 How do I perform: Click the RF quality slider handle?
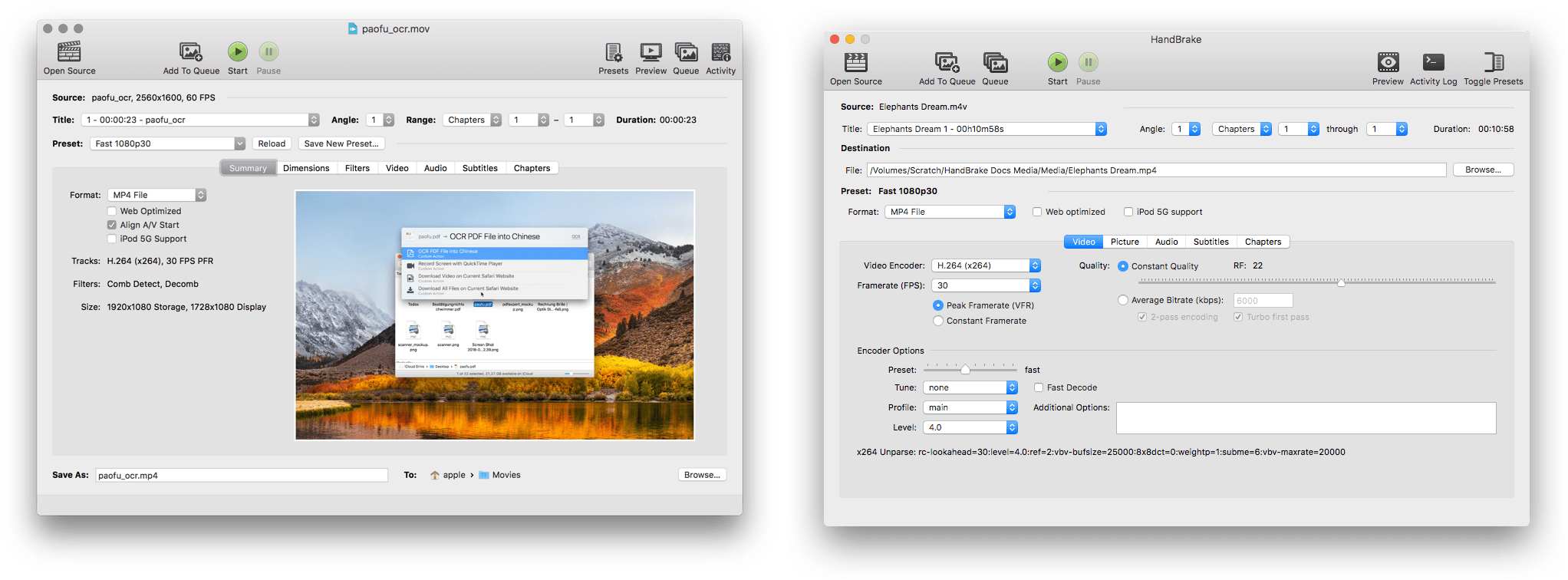click(x=1341, y=283)
